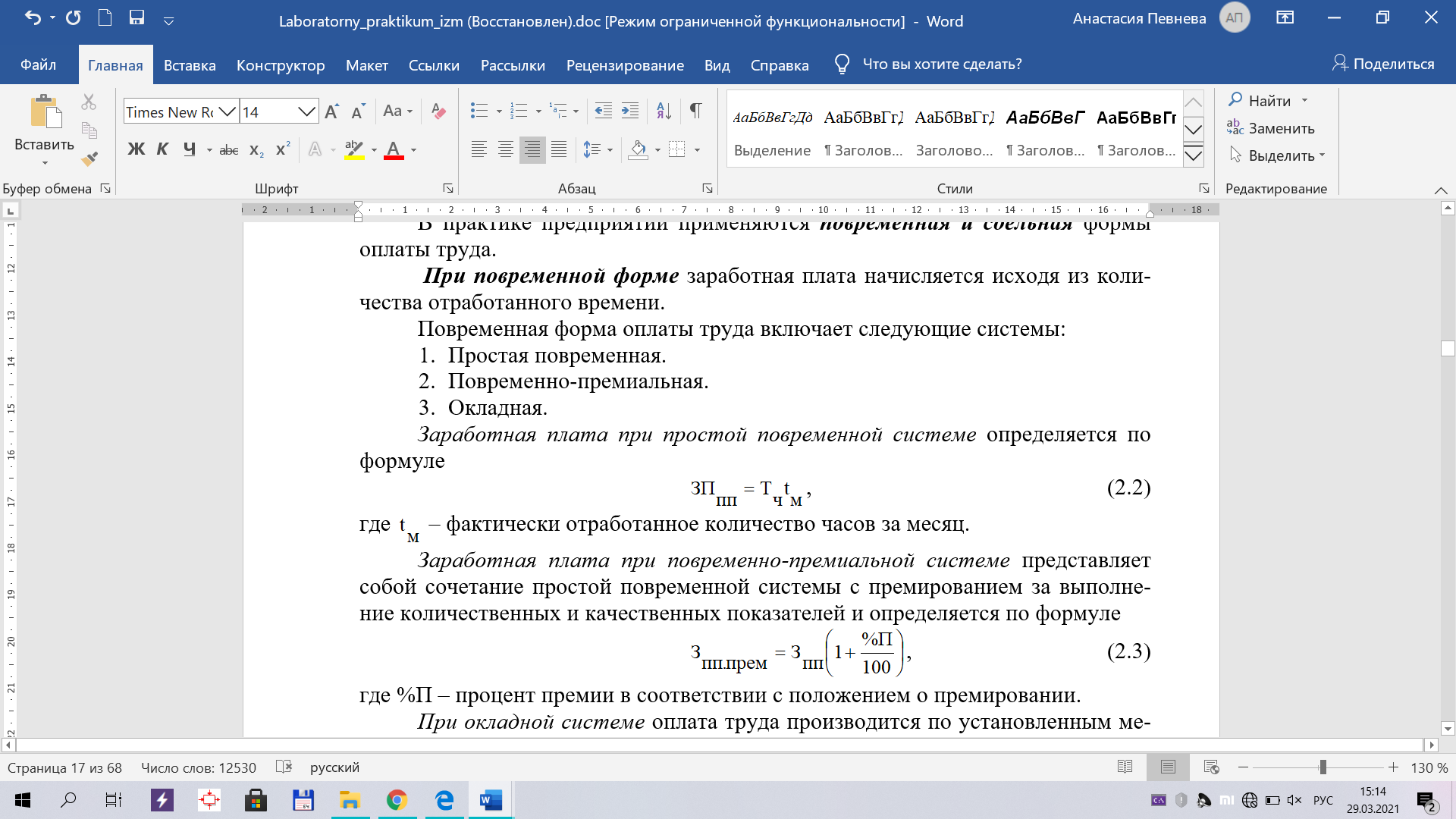Open Edge browser from taskbar
Image resolution: width=1456 pixels, height=819 pixels.
444,799
